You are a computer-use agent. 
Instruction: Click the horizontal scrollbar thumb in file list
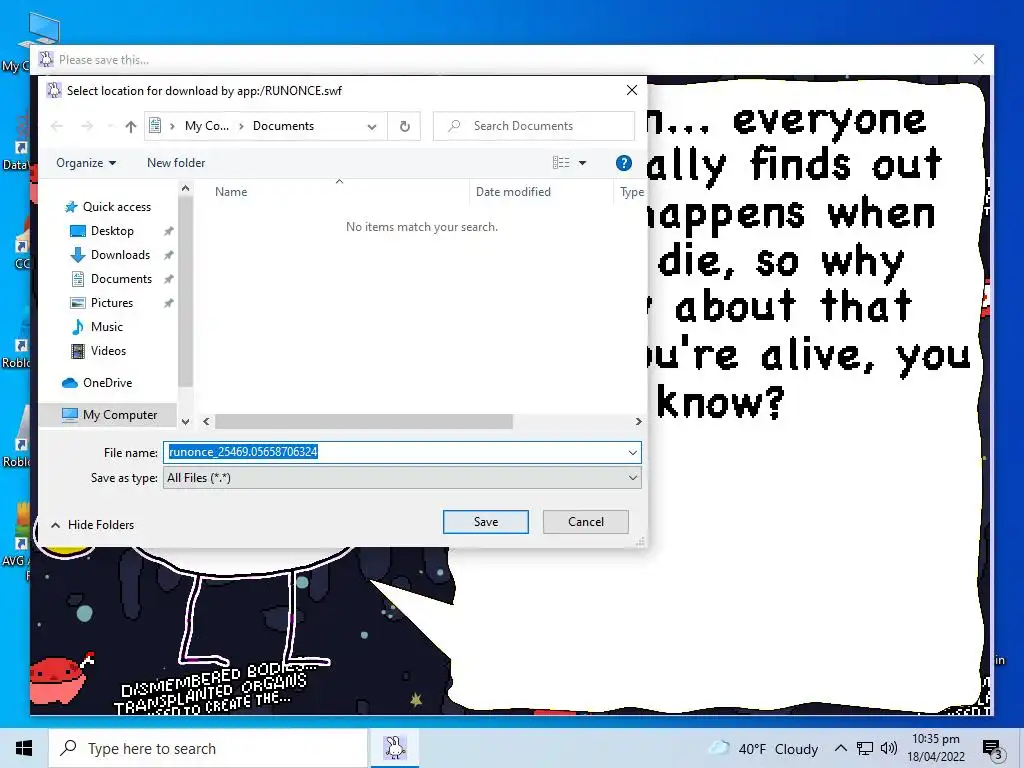tap(364, 422)
